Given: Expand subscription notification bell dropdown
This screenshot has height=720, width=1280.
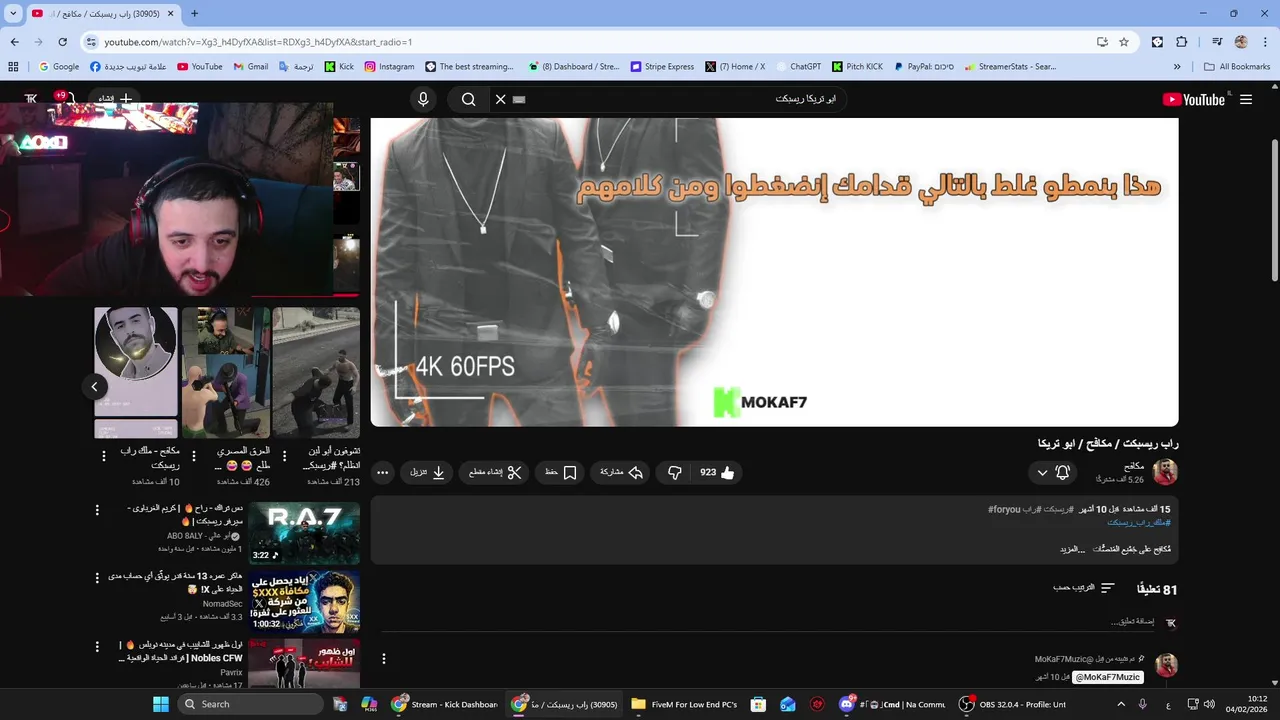Looking at the screenshot, I should 1052,472.
